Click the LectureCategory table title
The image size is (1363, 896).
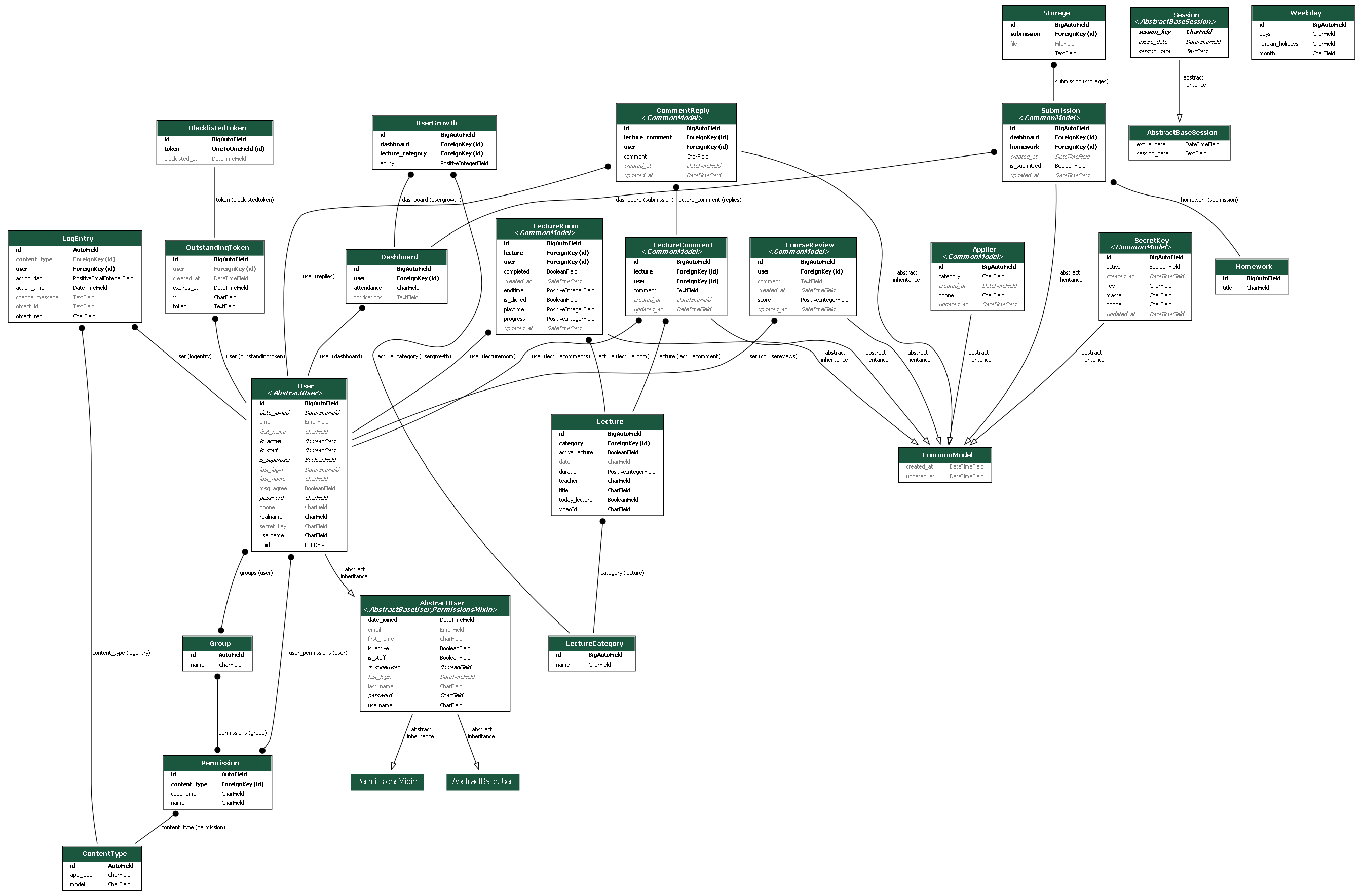coord(594,644)
